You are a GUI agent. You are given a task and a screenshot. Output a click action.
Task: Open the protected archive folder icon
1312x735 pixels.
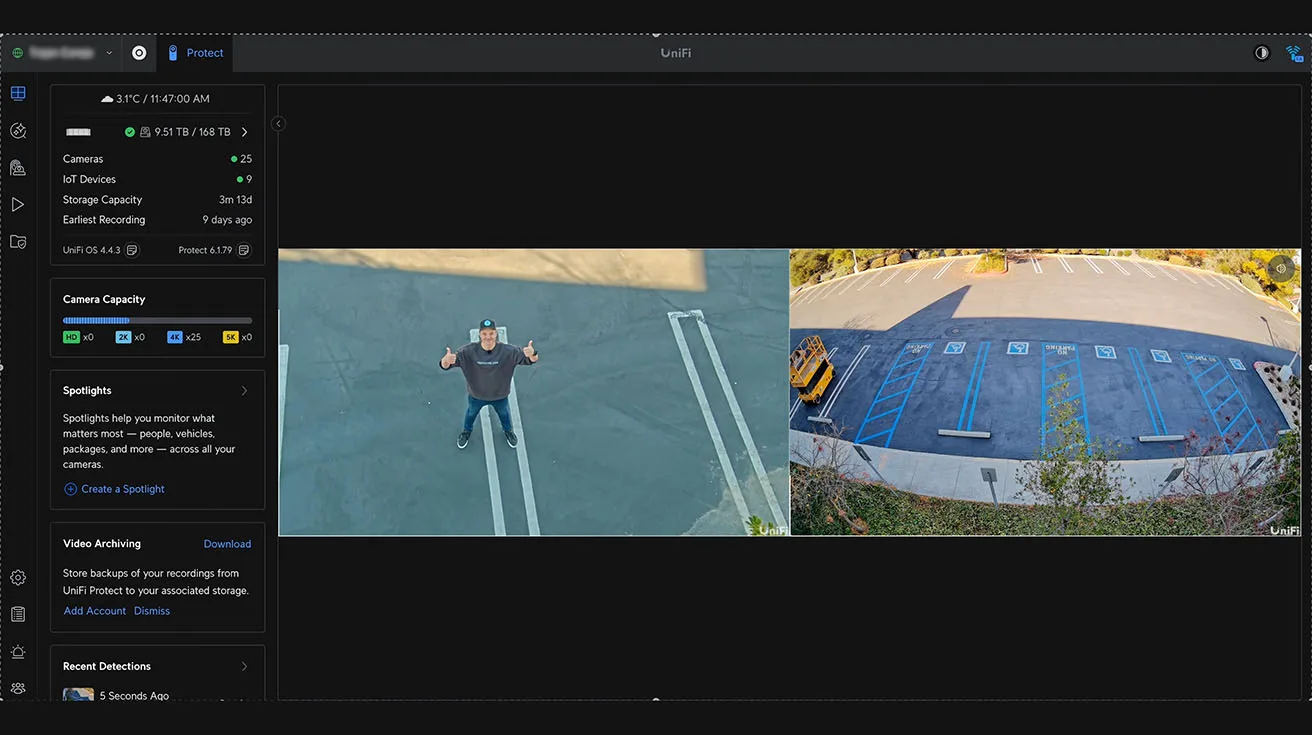click(18, 242)
